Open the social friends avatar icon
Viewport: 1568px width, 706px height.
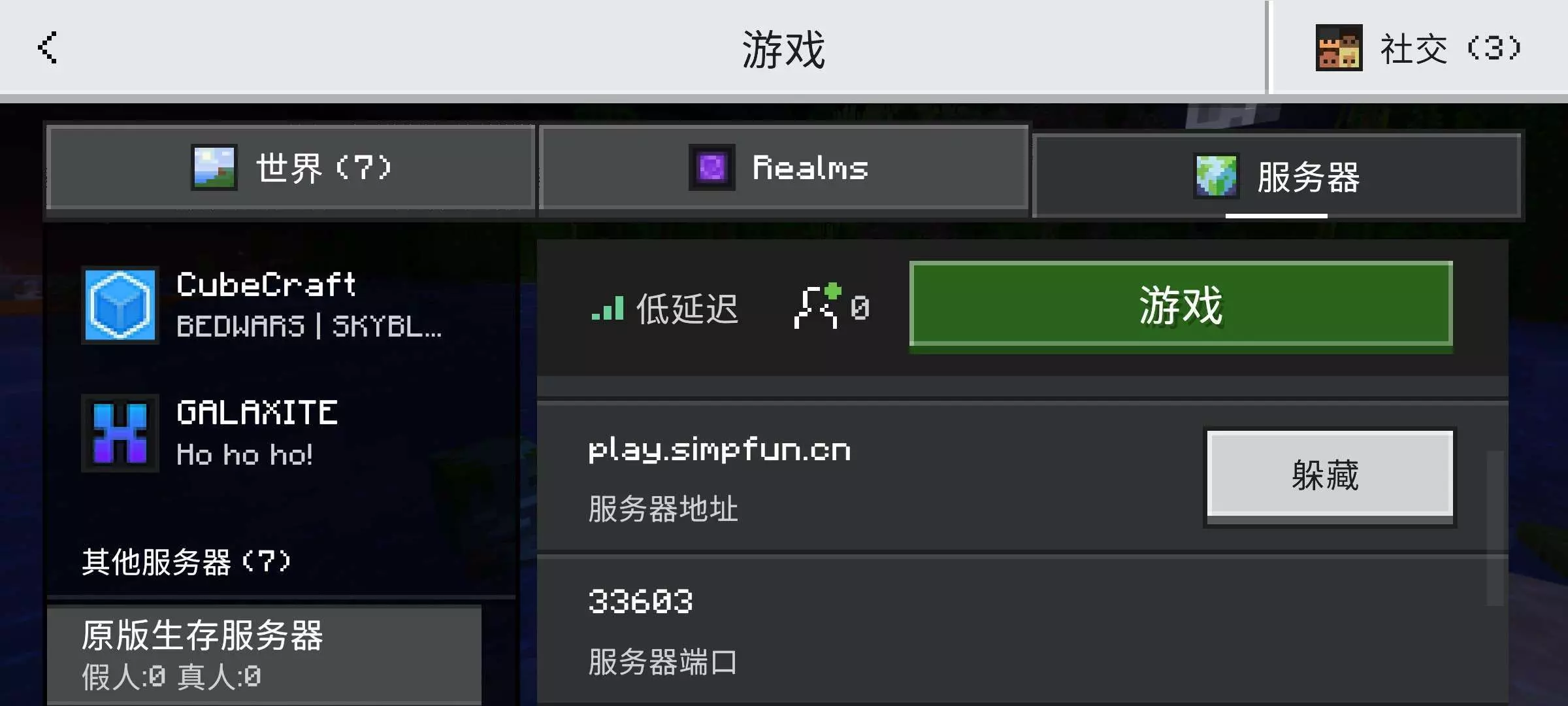coord(1339,48)
